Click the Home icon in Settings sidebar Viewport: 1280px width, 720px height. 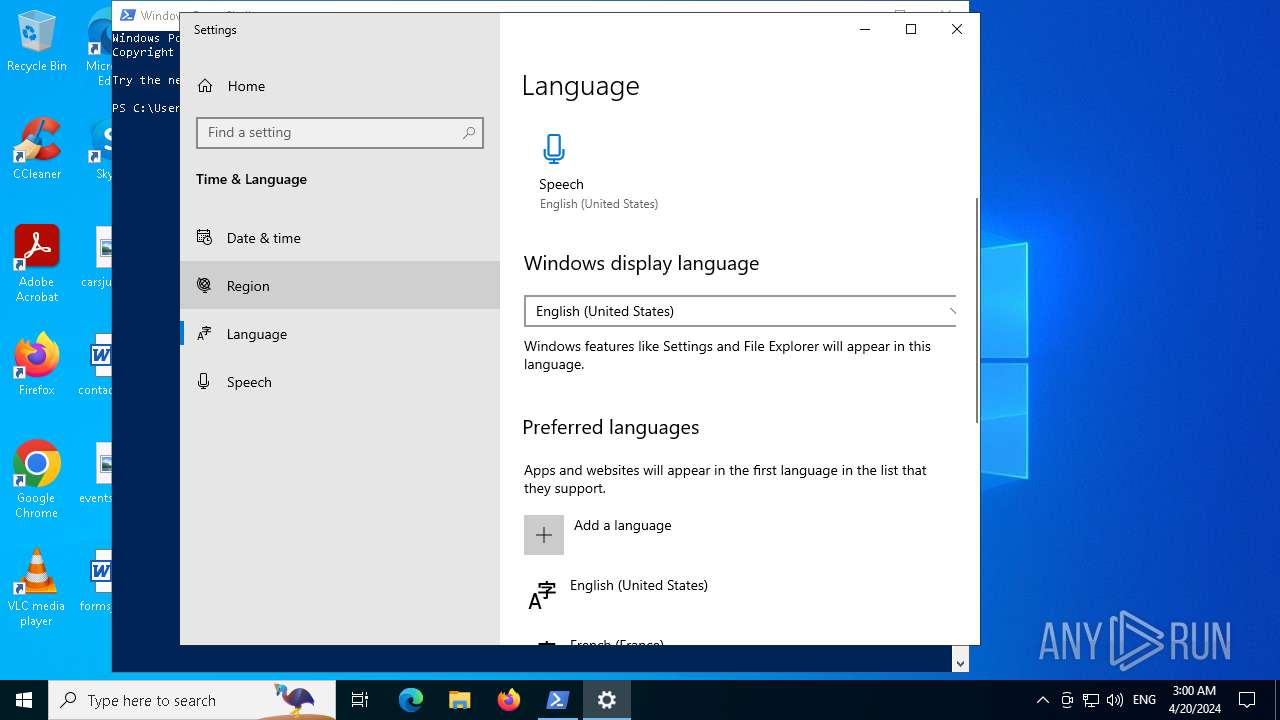point(205,86)
